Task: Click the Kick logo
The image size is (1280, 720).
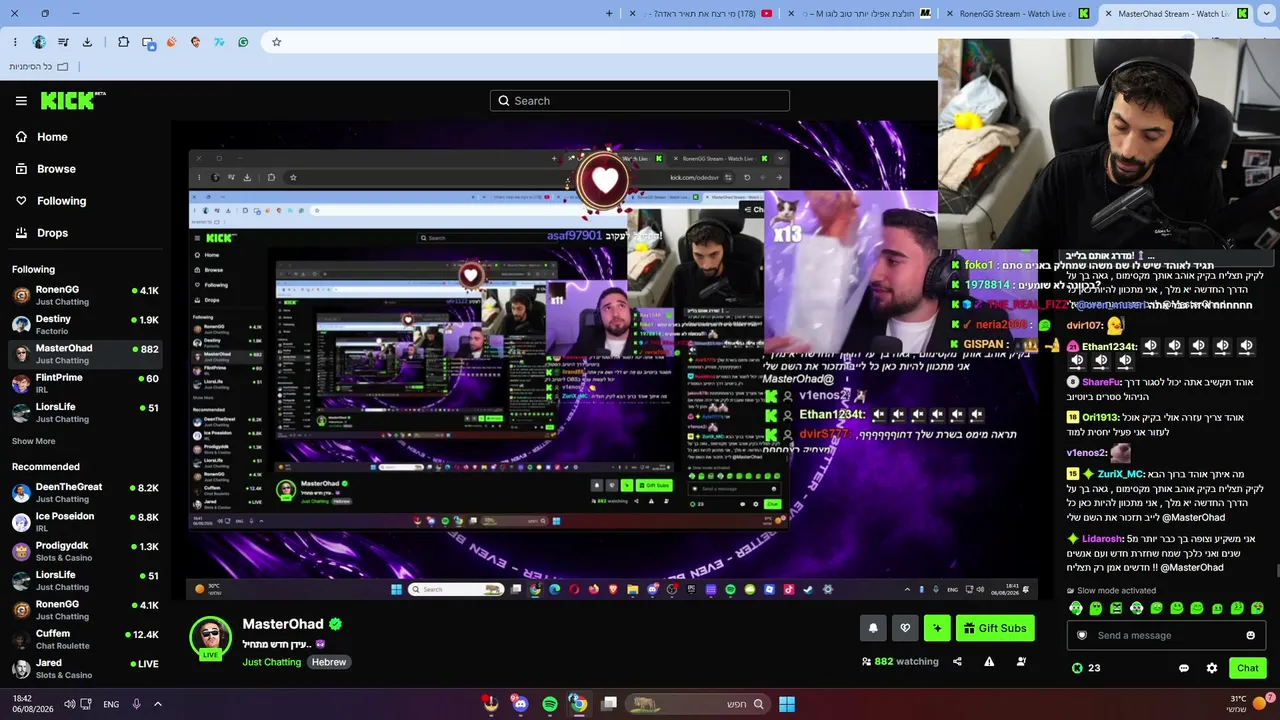Action: (73, 100)
